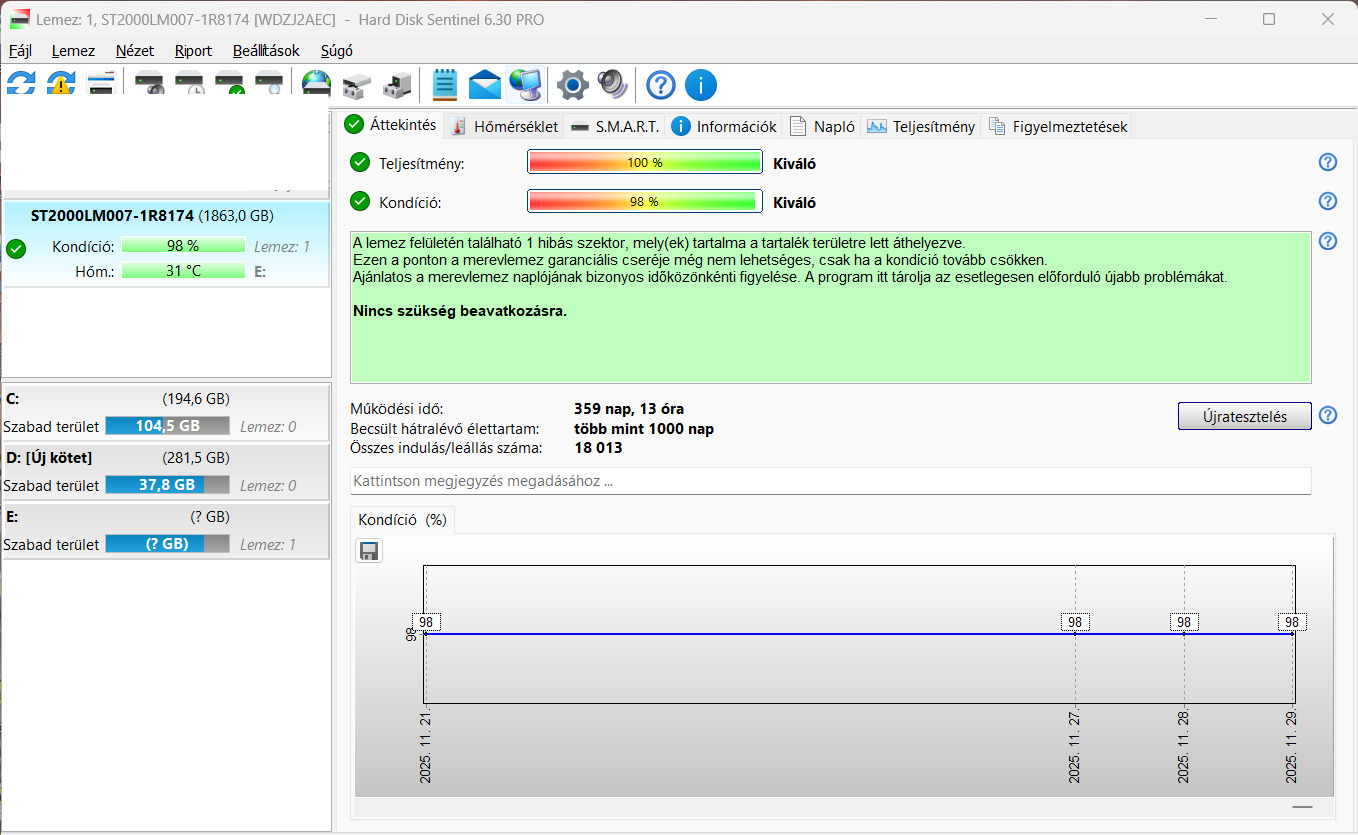Click the E: free space (? GB) bar

[x=167, y=544]
